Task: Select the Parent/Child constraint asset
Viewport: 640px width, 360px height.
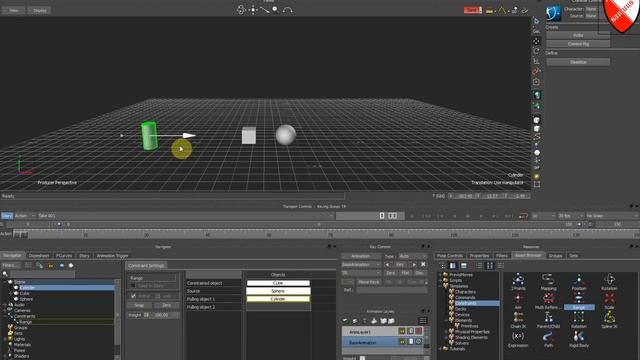Action: point(549,320)
